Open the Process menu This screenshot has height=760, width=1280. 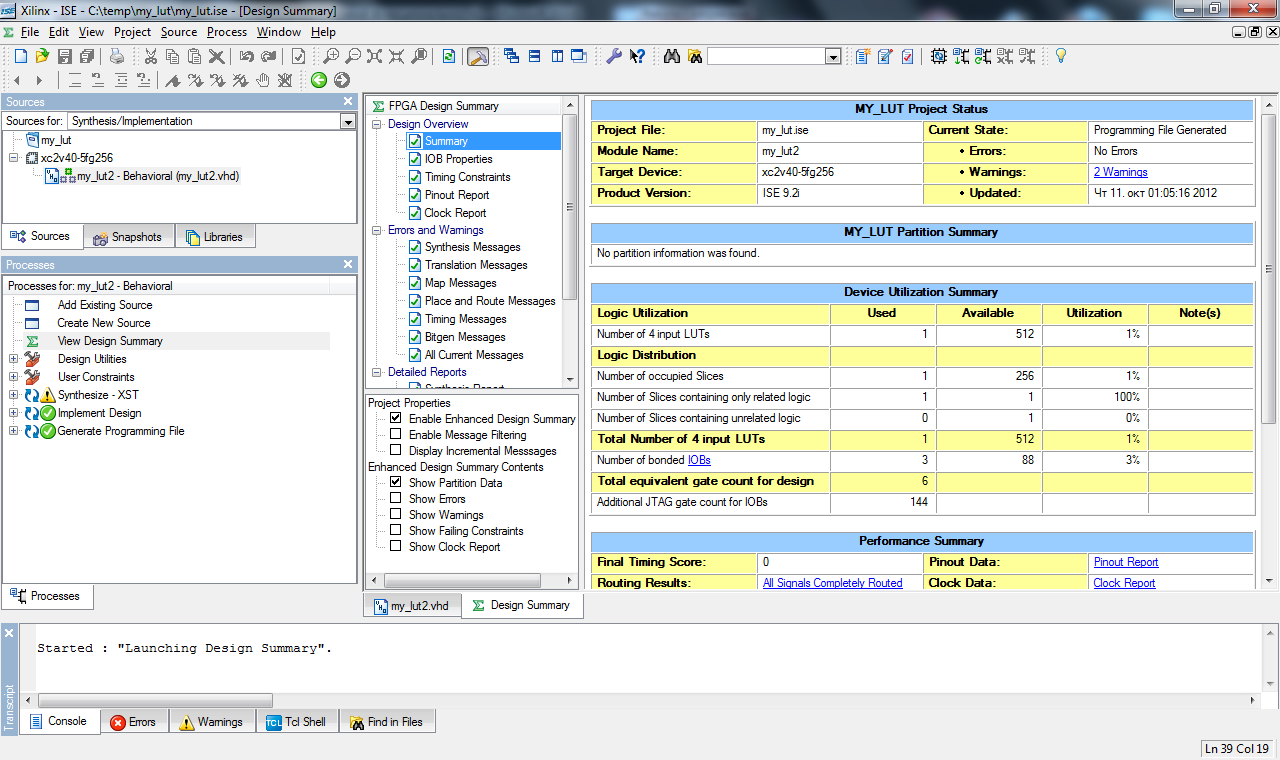point(227,32)
